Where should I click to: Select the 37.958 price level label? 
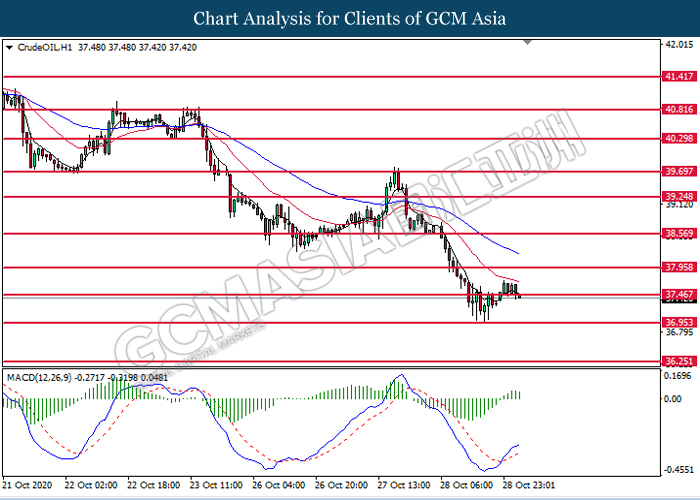(679, 267)
